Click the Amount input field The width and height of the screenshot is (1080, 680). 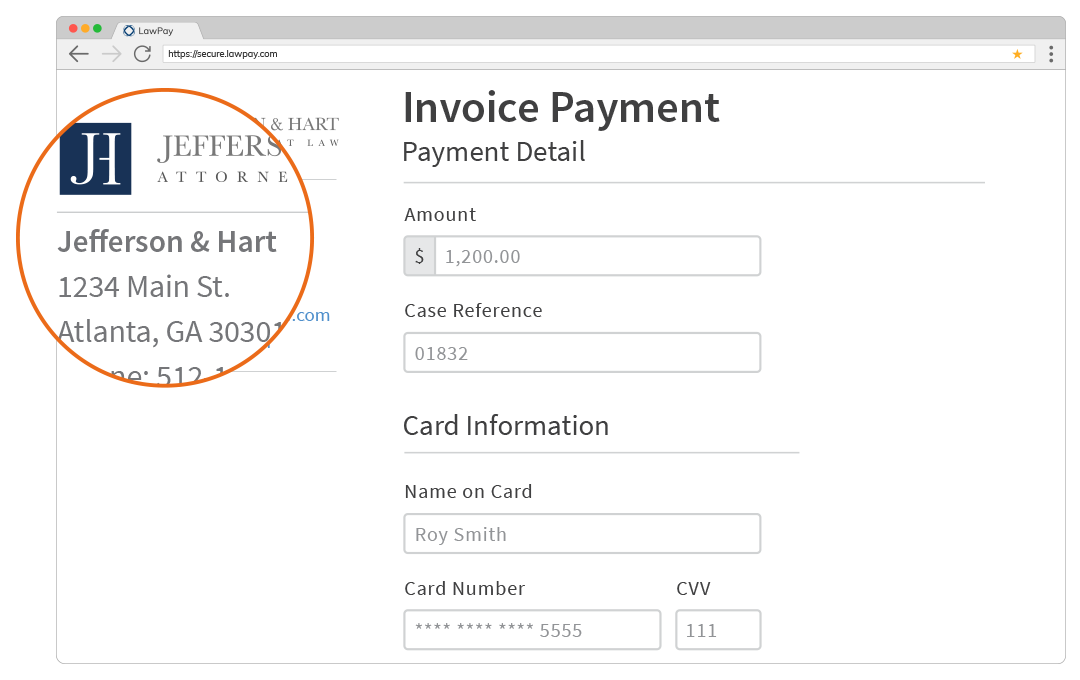click(x=598, y=256)
